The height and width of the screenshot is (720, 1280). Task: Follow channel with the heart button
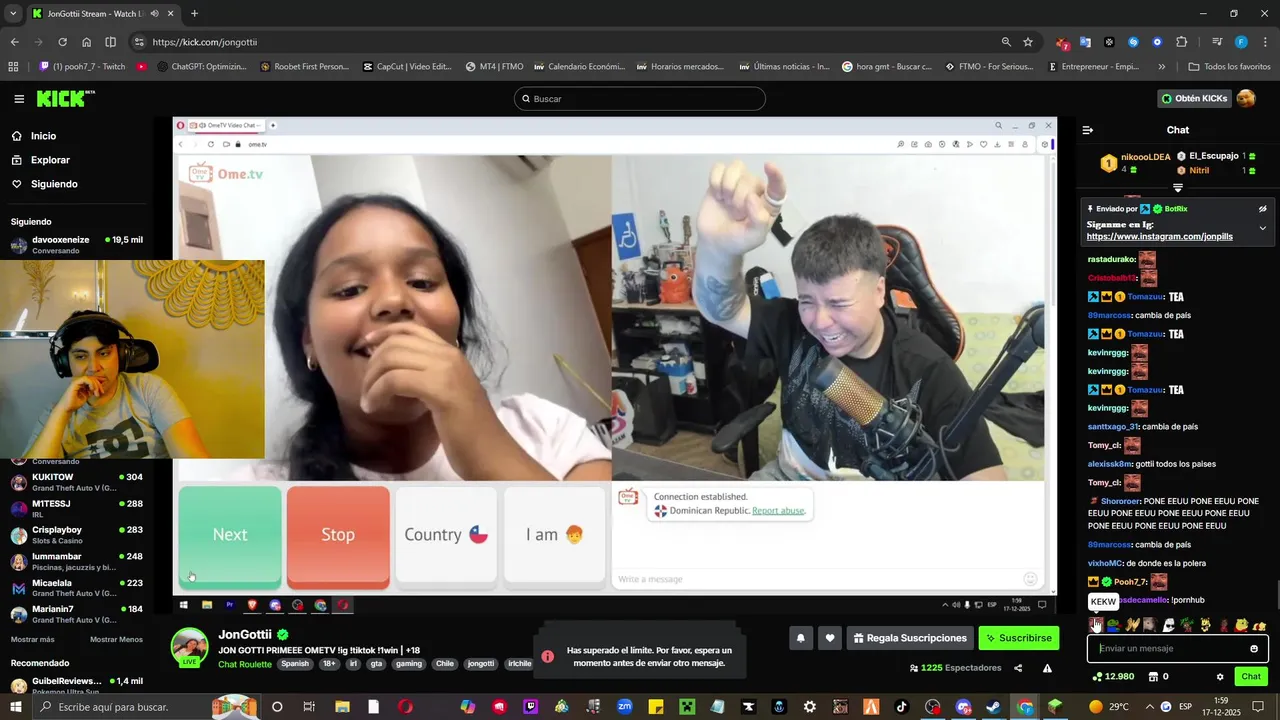(x=829, y=638)
